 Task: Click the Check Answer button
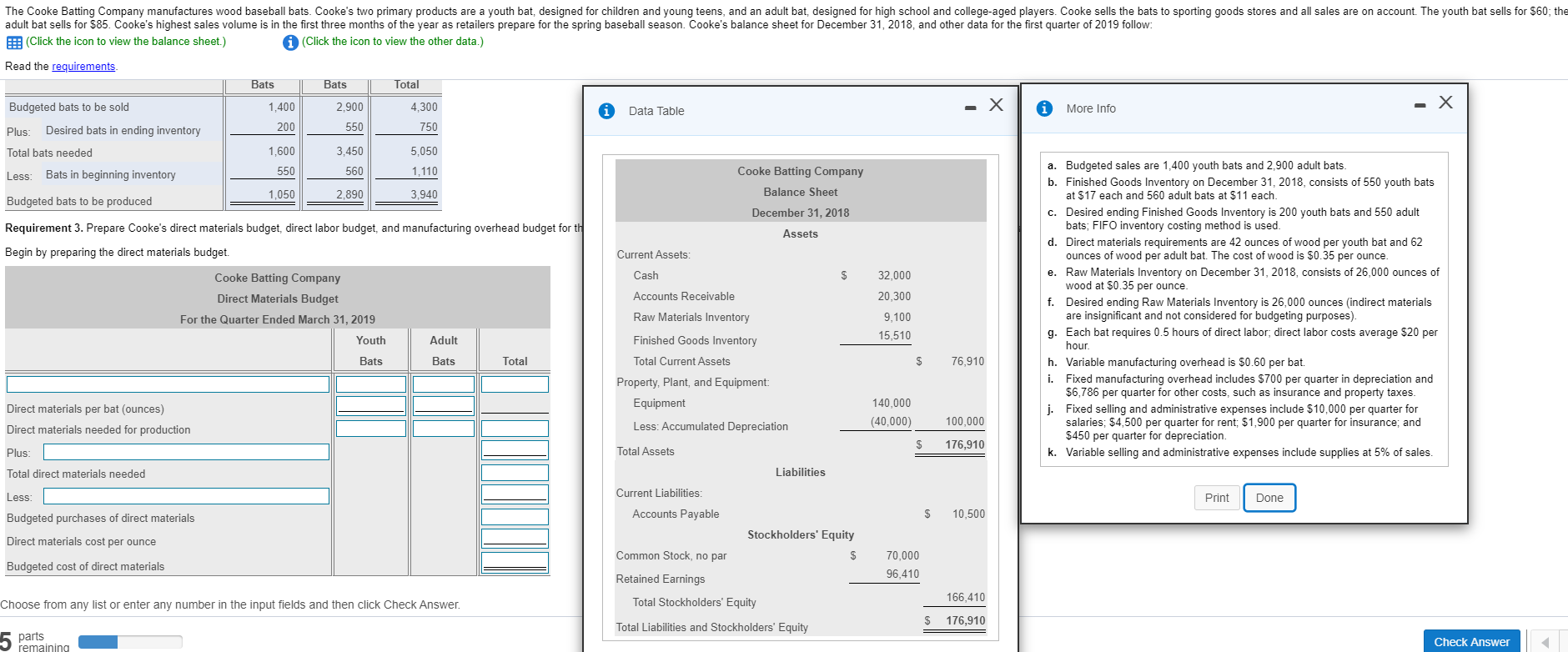[x=1471, y=642]
